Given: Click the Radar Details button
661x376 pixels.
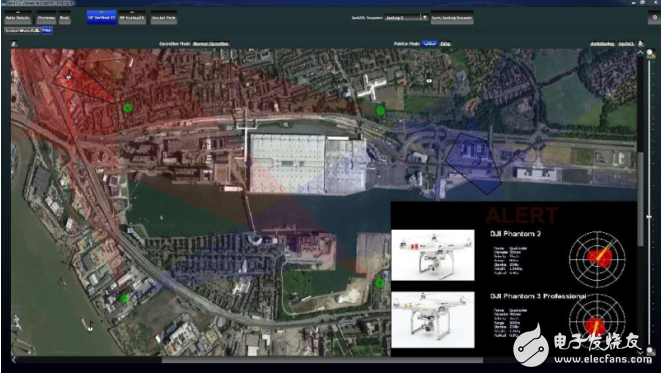Looking at the screenshot, I should [18, 18].
